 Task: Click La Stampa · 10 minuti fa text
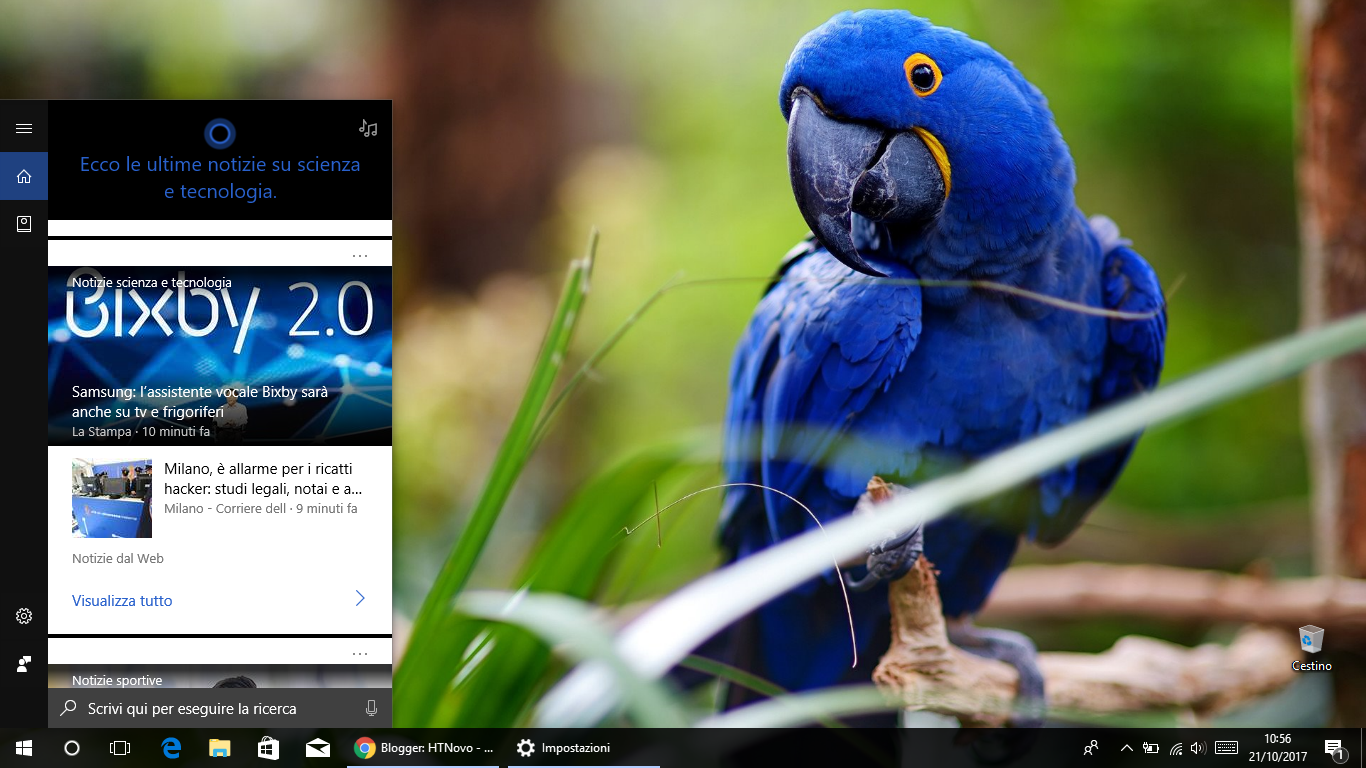[x=141, y=432]
